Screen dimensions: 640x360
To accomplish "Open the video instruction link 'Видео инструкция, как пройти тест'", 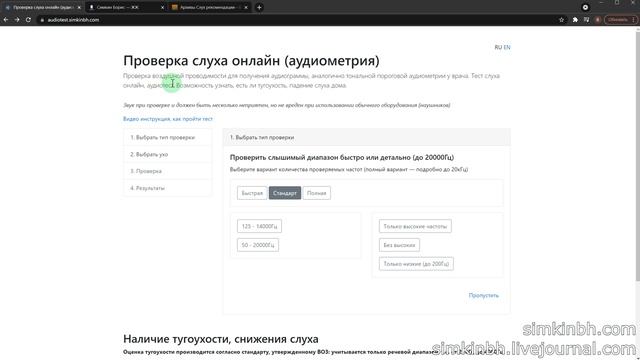I will (x=168, y=119).
